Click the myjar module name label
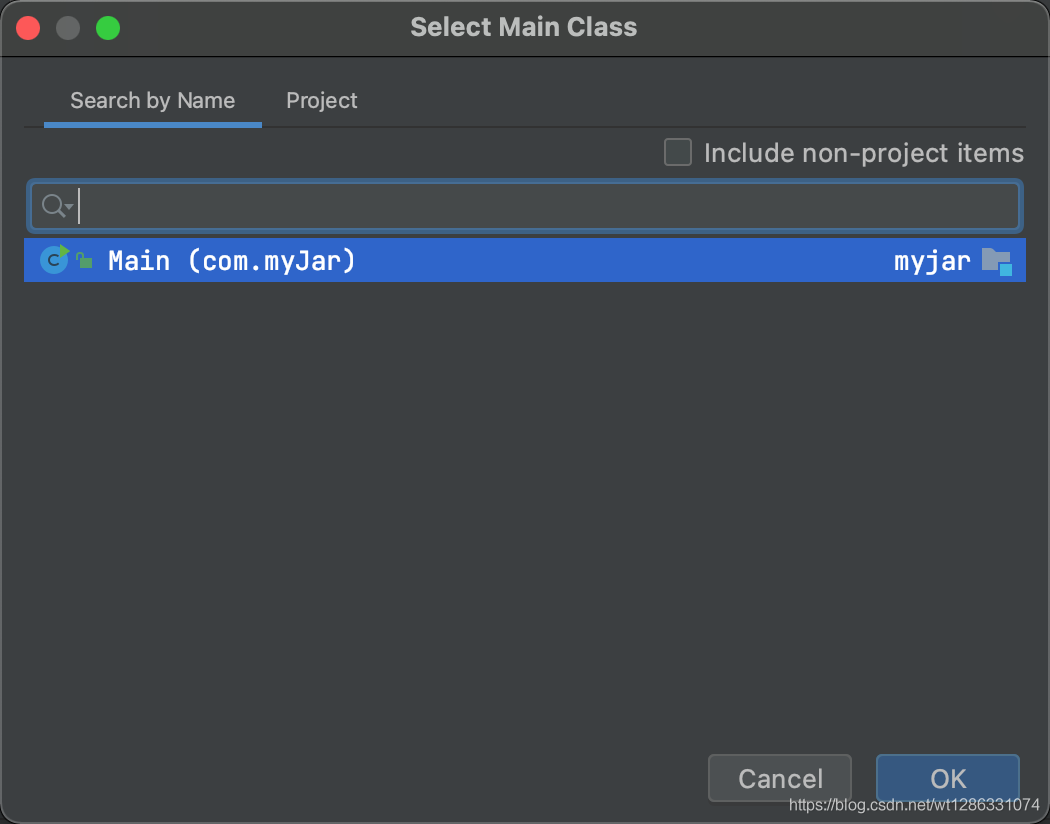Viewport: 1050px width, 824px height. click(x=932, y=261)
